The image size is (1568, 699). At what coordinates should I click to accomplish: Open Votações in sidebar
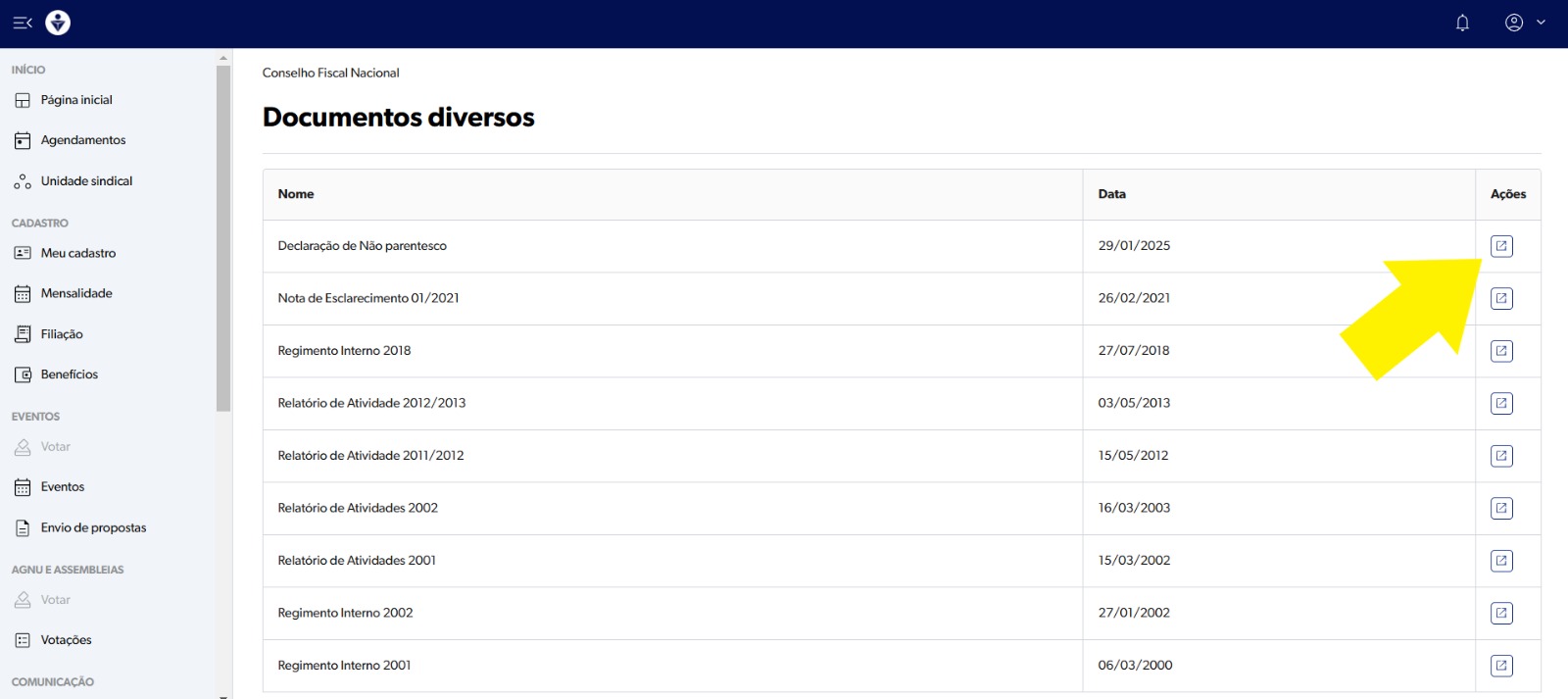click(x=66, y=640)
